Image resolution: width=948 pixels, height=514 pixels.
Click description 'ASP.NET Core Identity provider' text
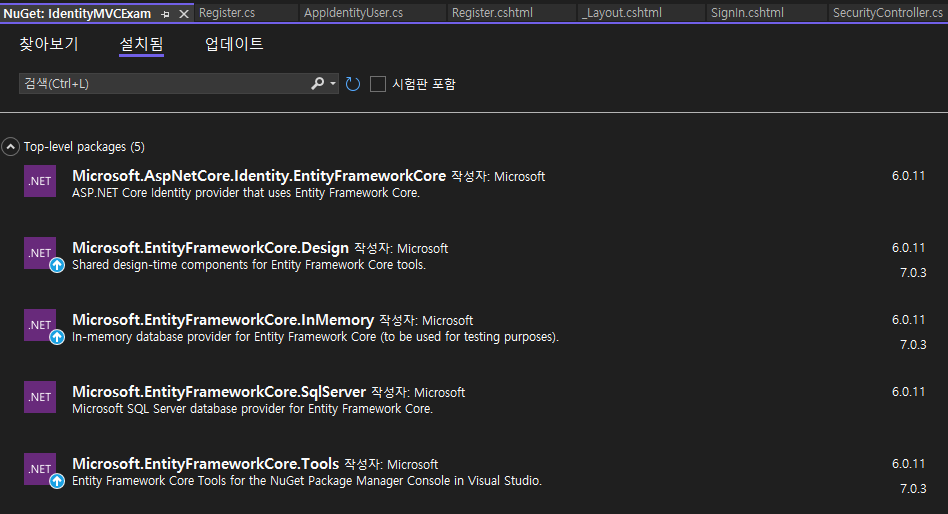(x=246, y=193)
